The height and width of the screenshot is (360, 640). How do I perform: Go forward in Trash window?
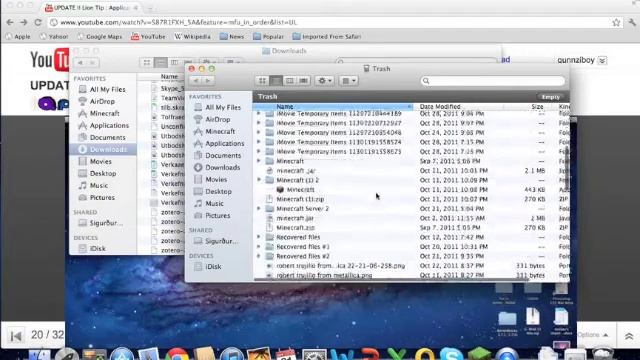coord(208,80)
